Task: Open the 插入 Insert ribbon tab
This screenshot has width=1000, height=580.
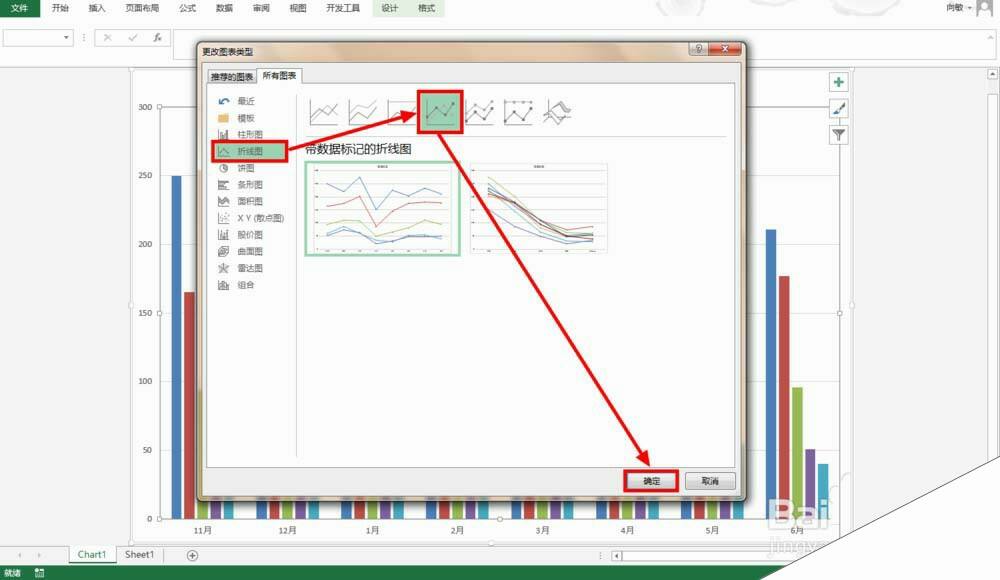Action: click(97, 8)
